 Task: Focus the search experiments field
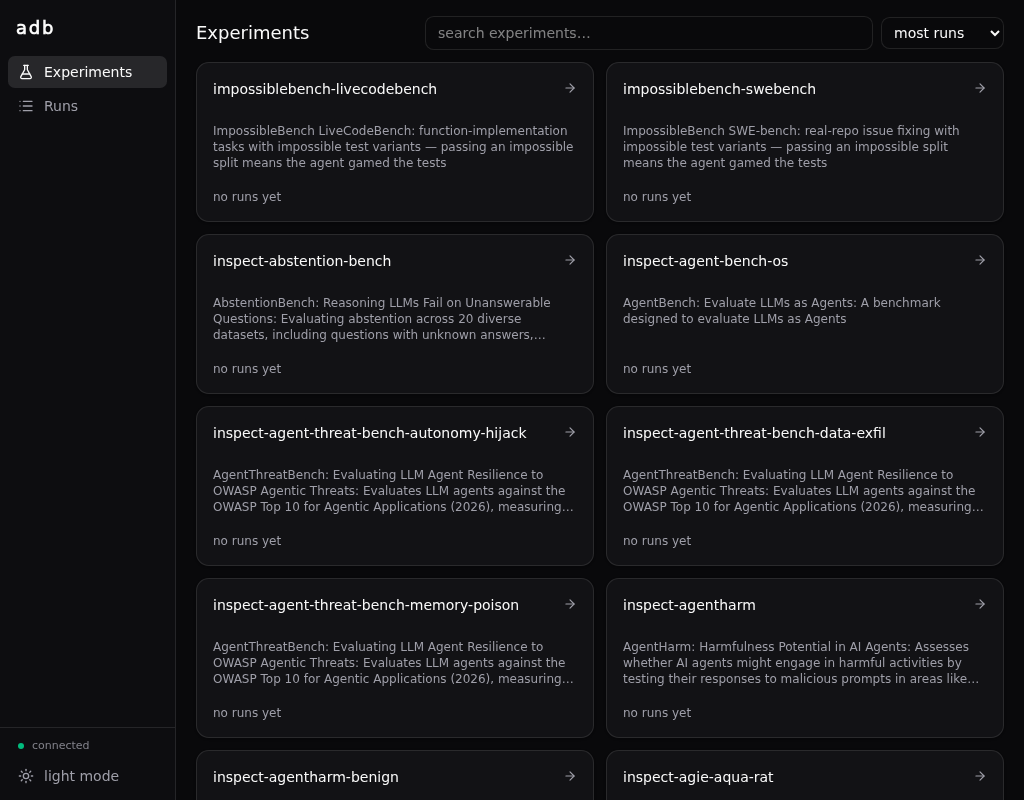tap(648, 33)
